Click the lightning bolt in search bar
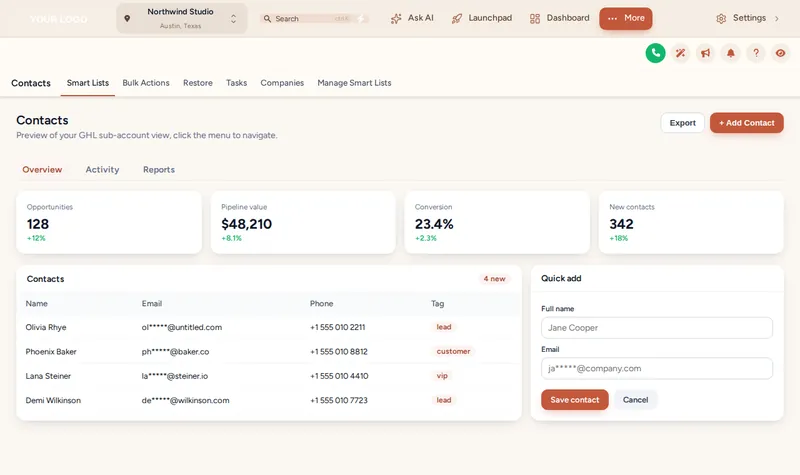800x475 pixels. tap(361, 18)
